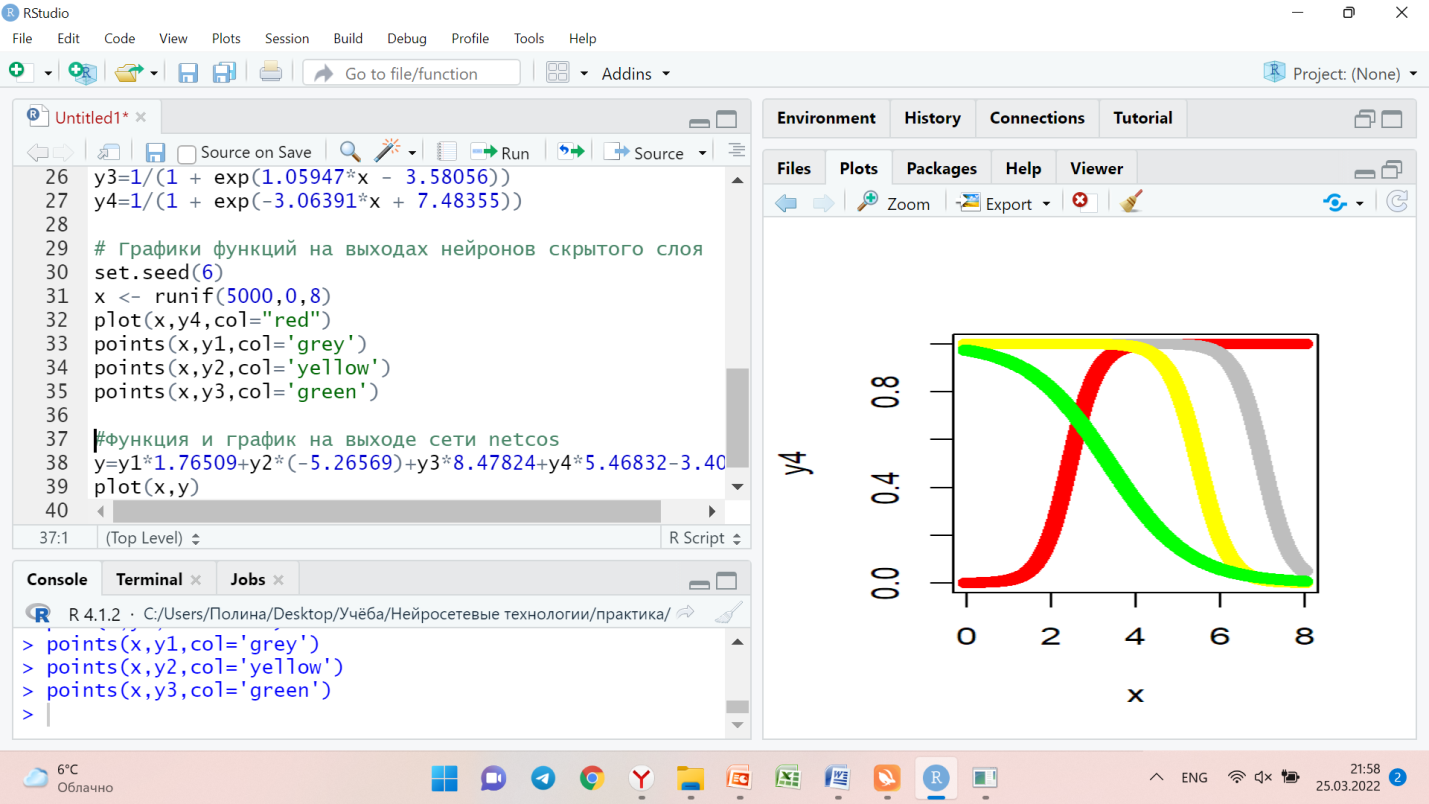
Task: Go to the previous plot arrow
Action: (x=786, y=203)
